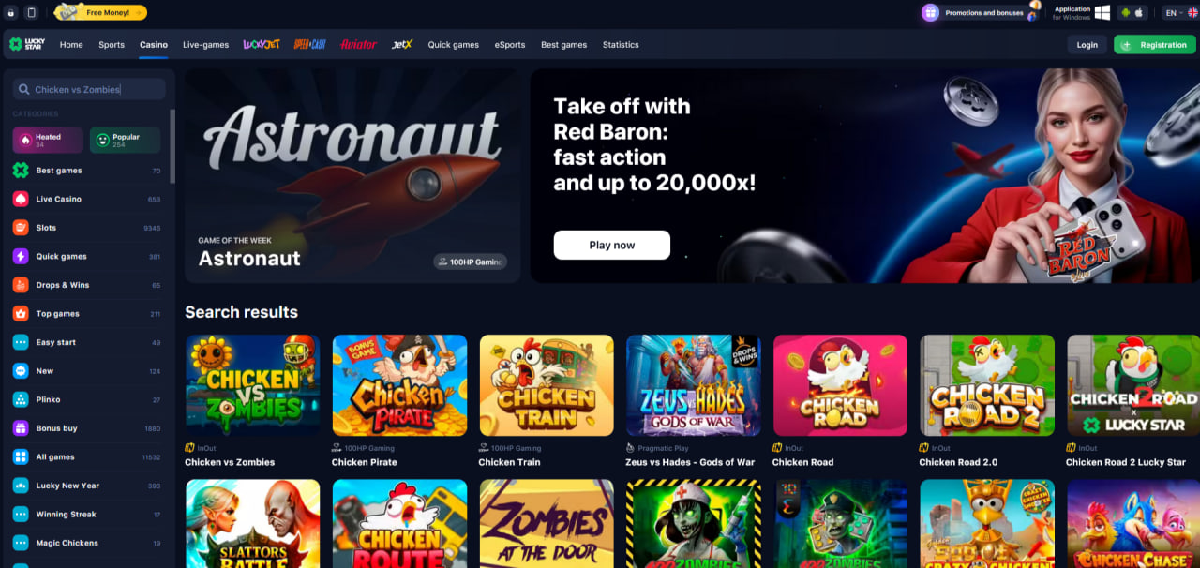Open the Apple app download icon
The image size is (1200, 568).
[1138, 13]
